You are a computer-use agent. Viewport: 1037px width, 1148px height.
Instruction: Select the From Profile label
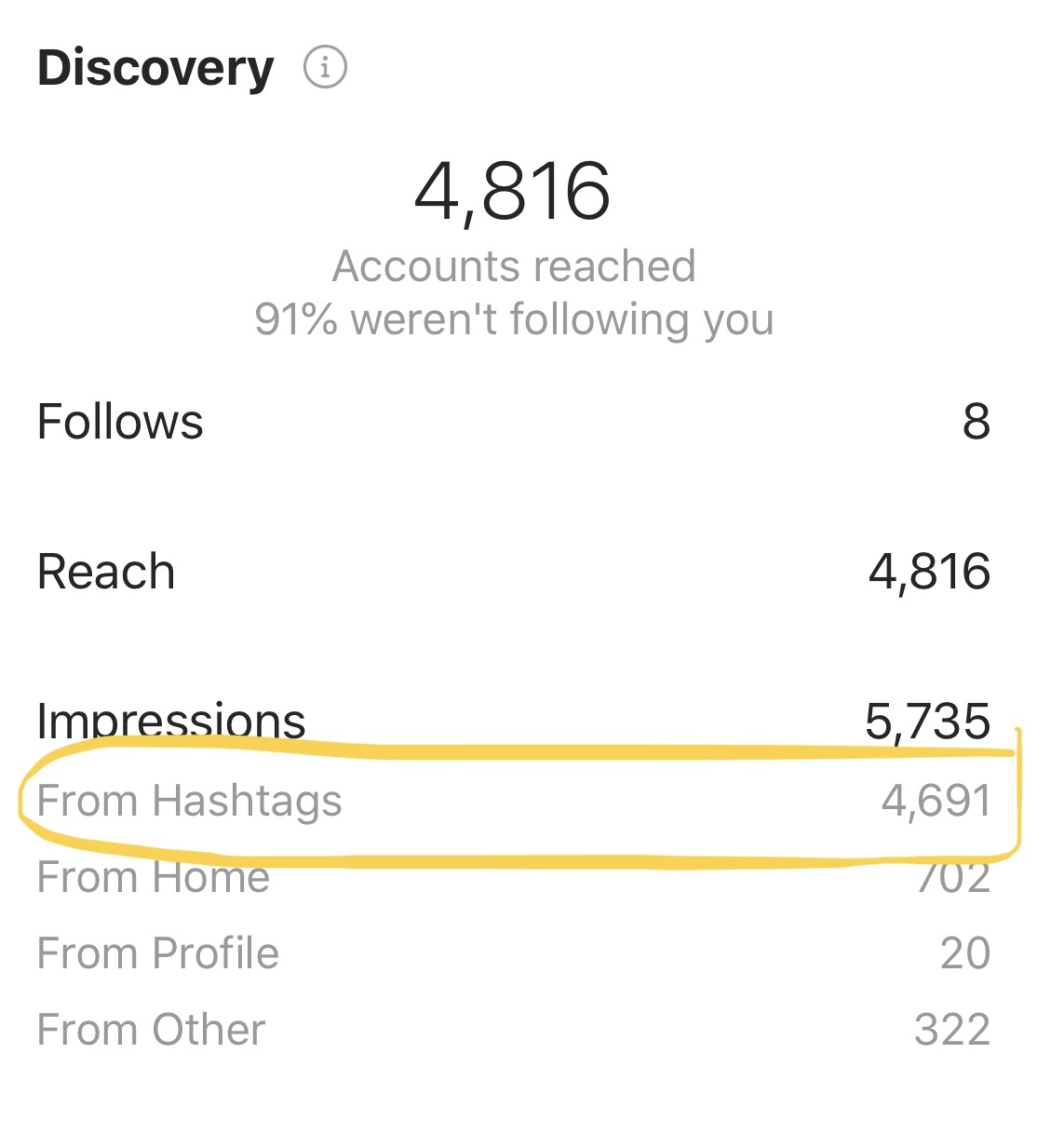coord(158,953)
